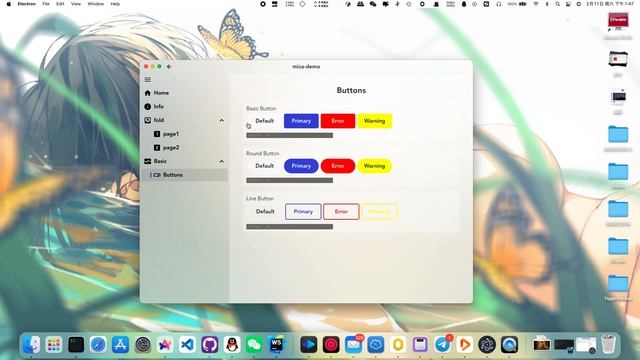Click the Round Default button
The height and width of the screenshot is (360, 640).
264,166
